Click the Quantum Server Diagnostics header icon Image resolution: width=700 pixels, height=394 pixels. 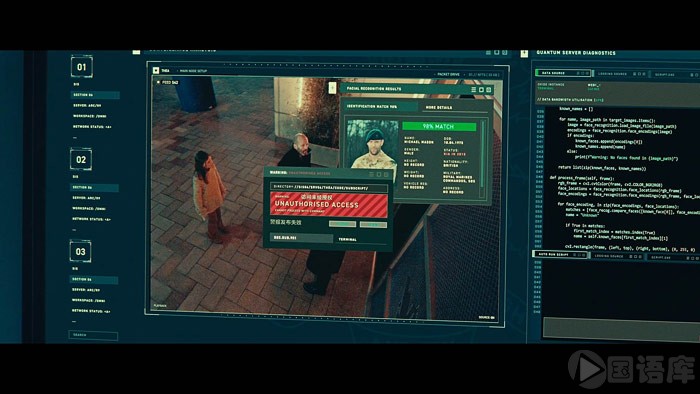[x=524, y=54]
